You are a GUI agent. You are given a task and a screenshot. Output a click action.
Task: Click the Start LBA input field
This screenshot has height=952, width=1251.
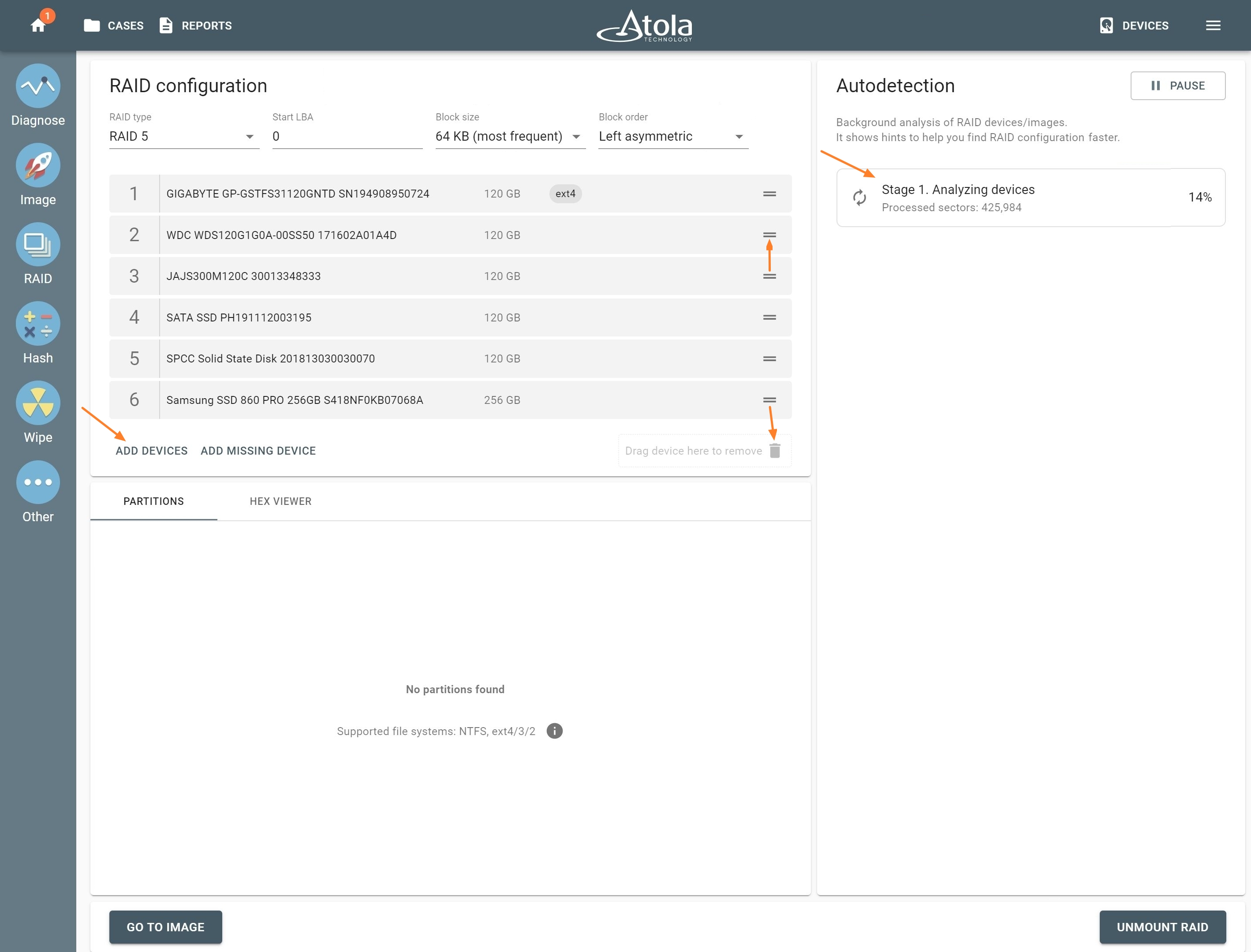(x=347, y=137)
